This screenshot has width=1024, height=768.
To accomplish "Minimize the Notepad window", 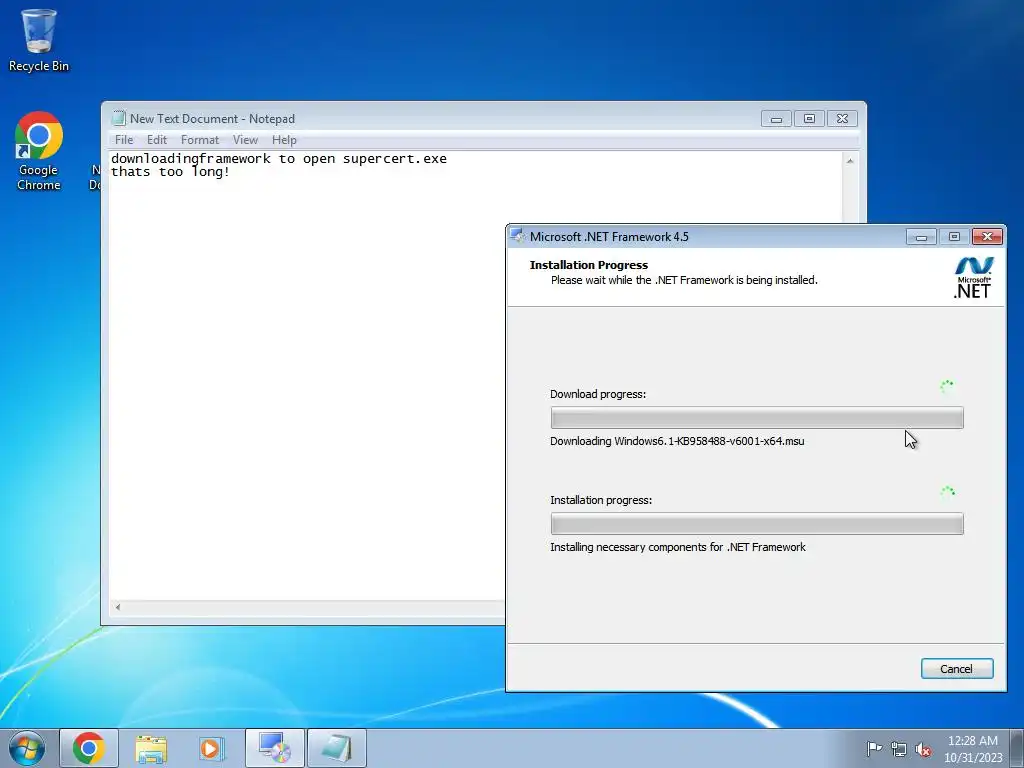I will click(x=776, y=119).
